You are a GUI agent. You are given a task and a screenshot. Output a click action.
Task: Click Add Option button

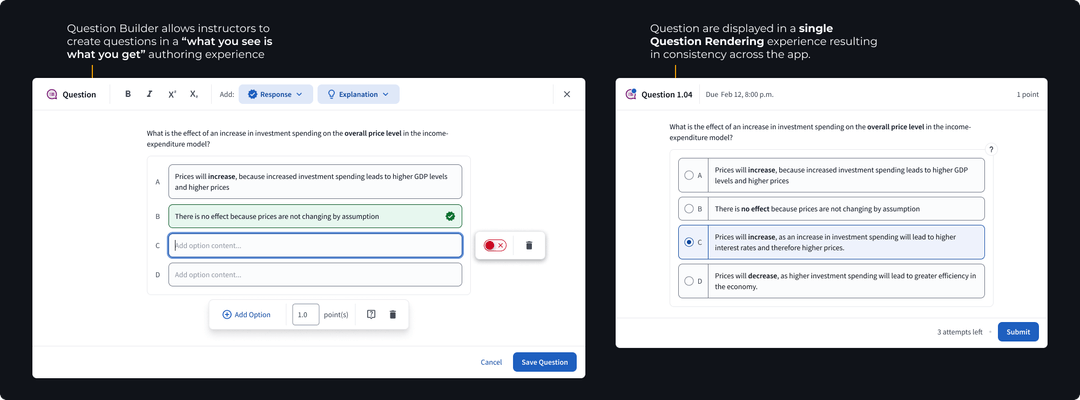[246, 315]
